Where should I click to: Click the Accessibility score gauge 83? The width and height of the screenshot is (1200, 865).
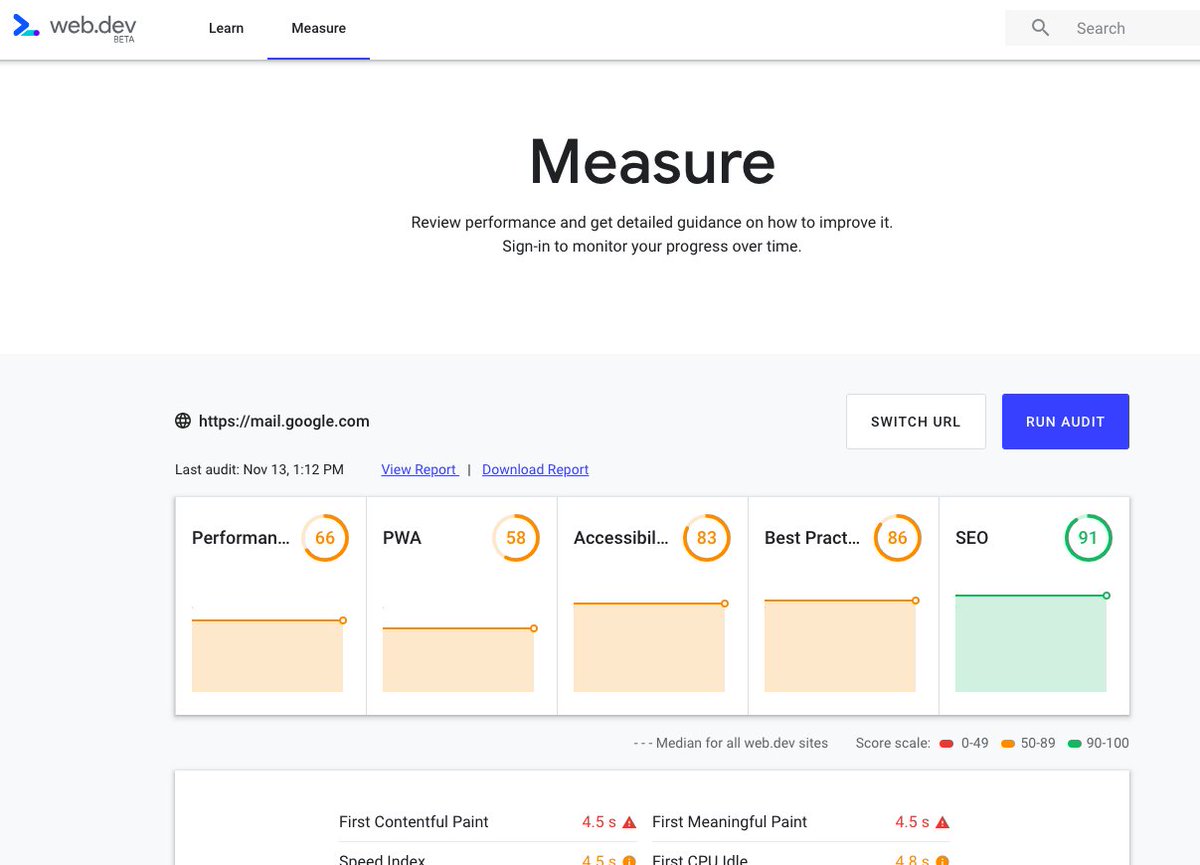[707, 538]
